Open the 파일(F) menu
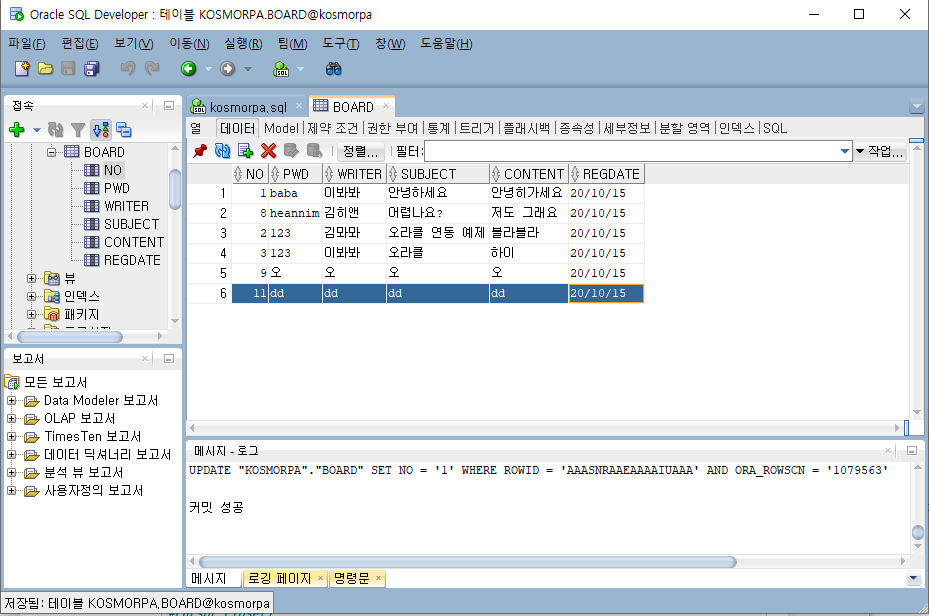The image size is (929, 616). (27, 44)
